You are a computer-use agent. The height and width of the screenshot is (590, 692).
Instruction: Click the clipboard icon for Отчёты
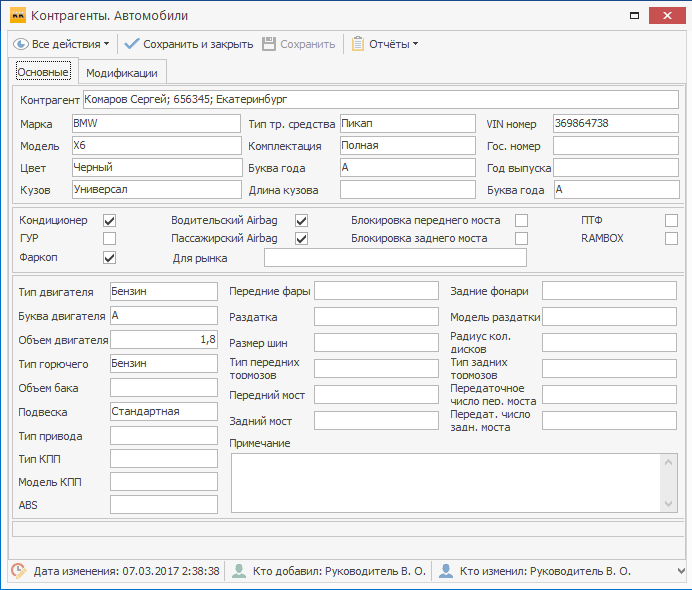point(358,44)
